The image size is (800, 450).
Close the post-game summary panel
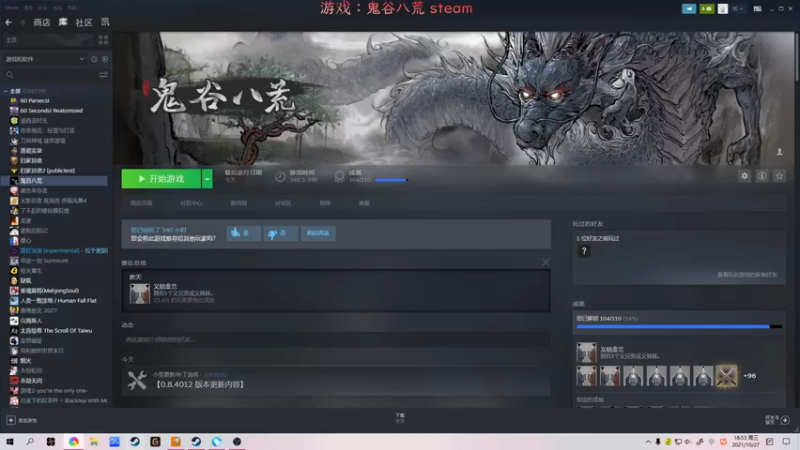[545, 262]
